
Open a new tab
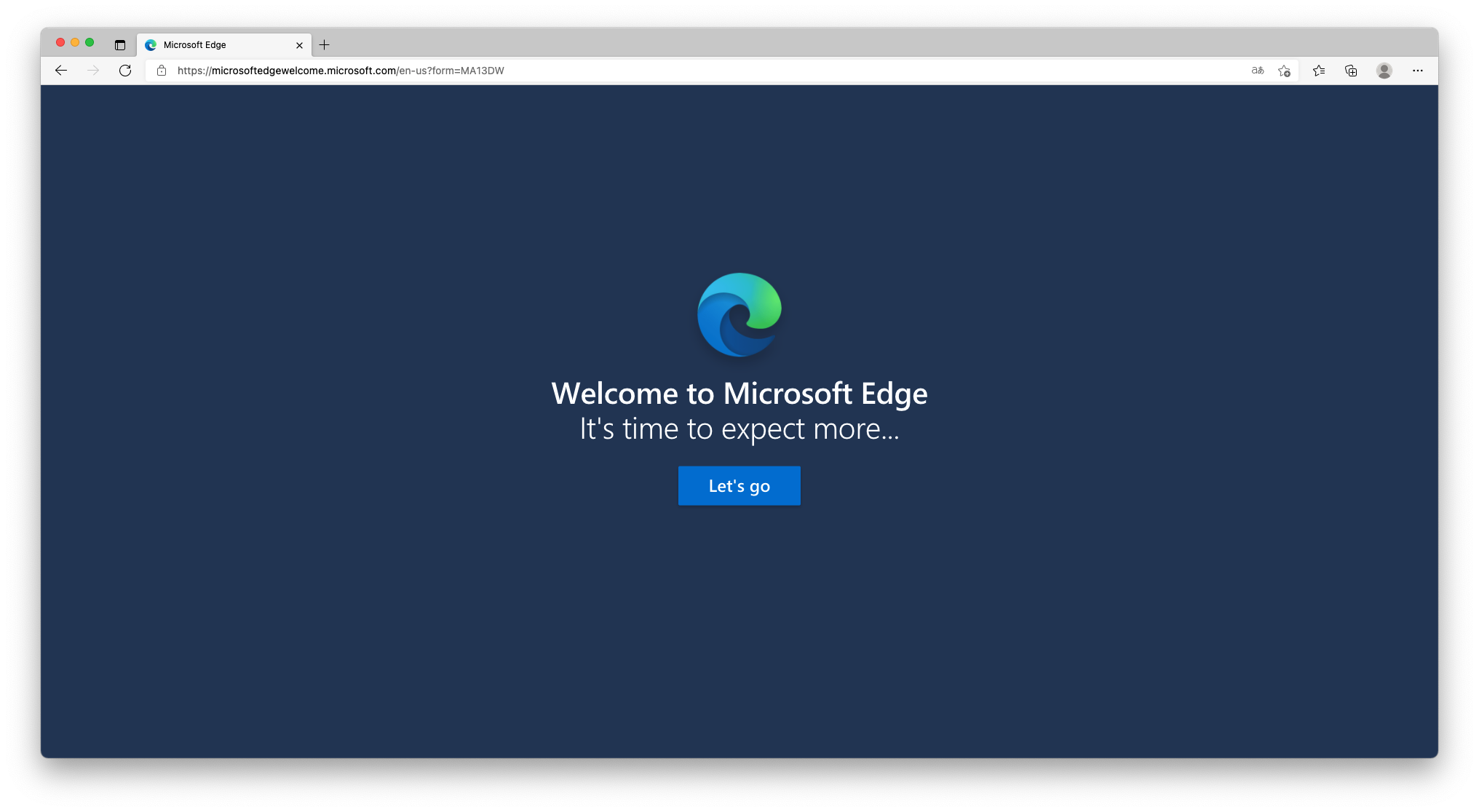(x=325, y=45)
